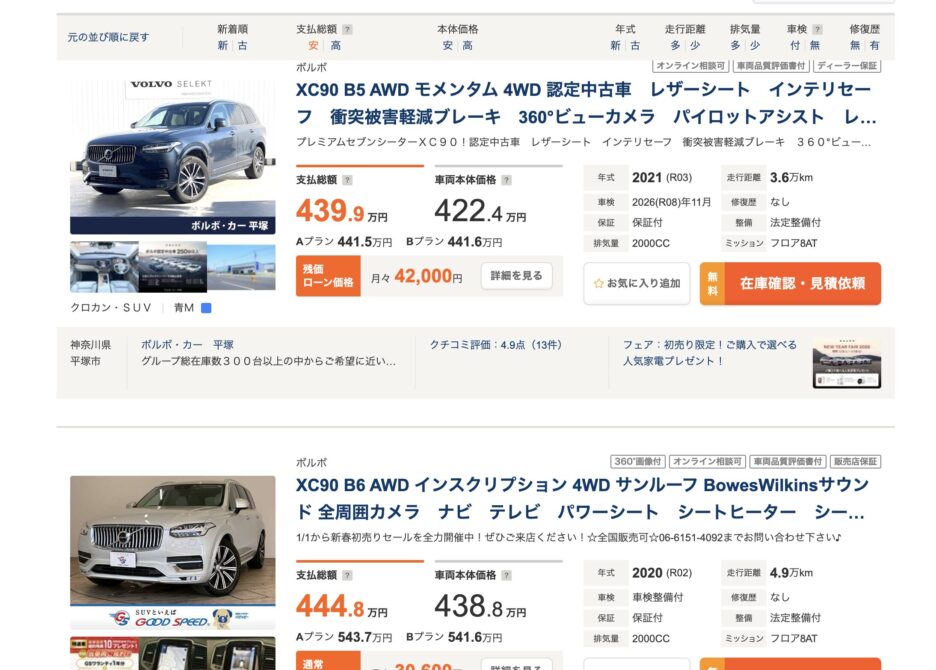The width and height of the screenshot is (936, 670).
Task: Click help icon next to first 車両本体価格
Action: click(506, 181)
